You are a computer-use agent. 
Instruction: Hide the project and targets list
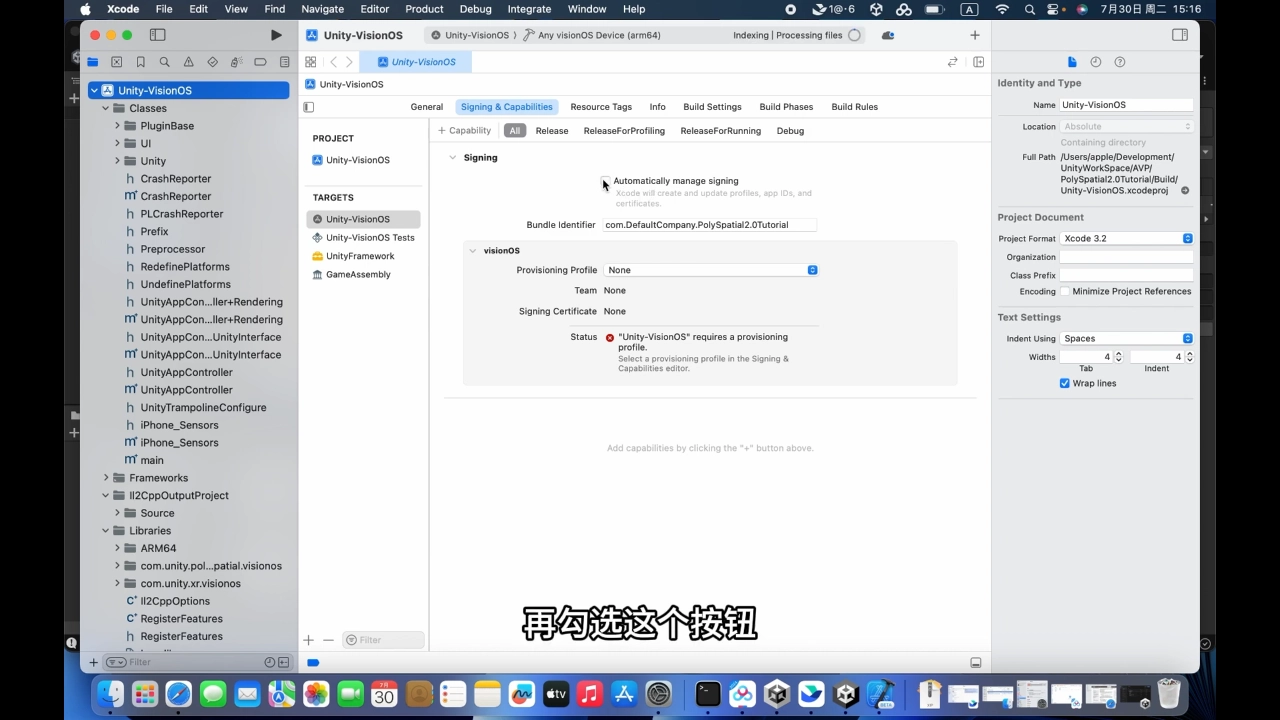(309, 107)
